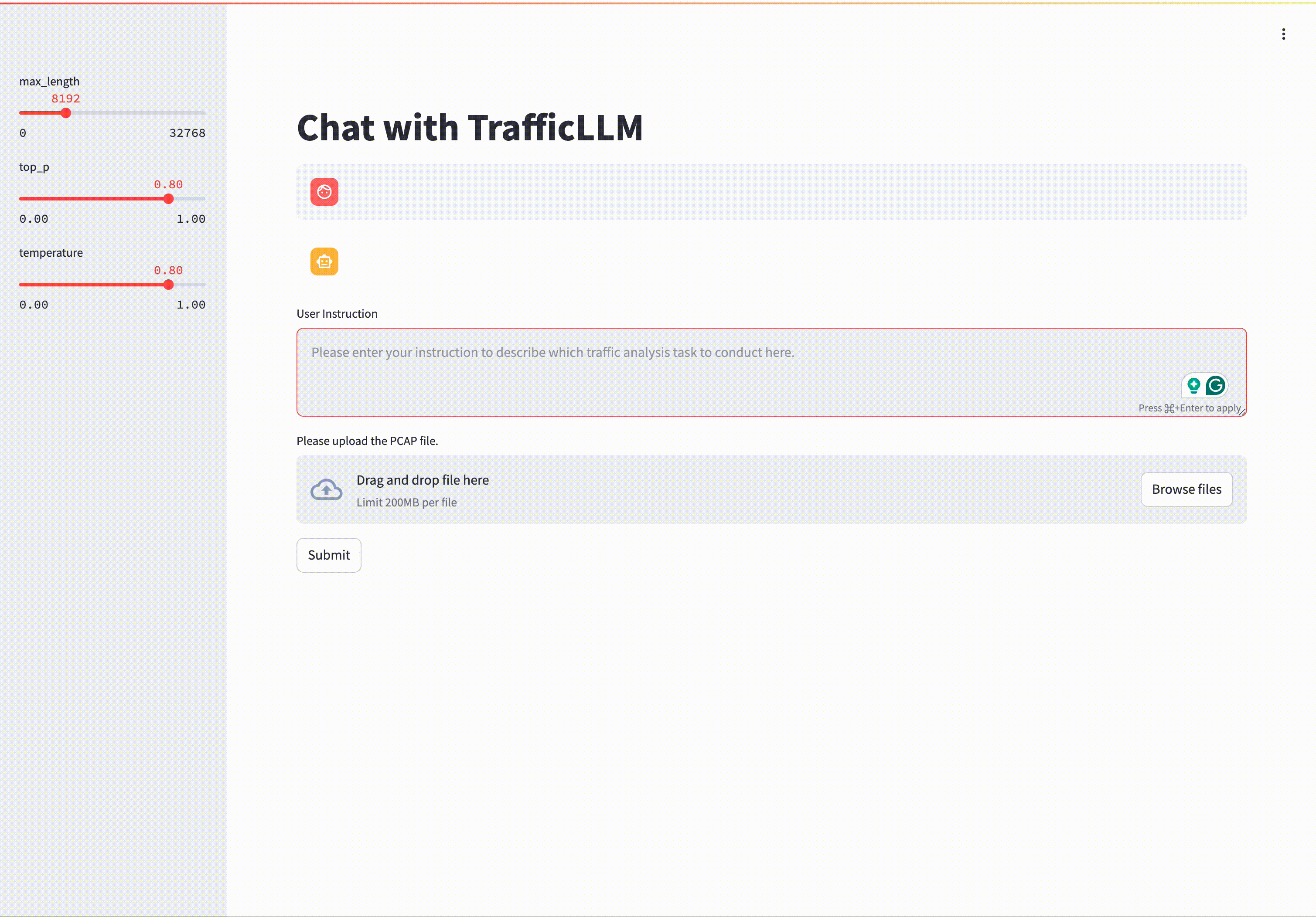Screen dimensions: 1316x917
Task: Open PCAP file drag-and-drop area
Action: click(x=771, y=488)
